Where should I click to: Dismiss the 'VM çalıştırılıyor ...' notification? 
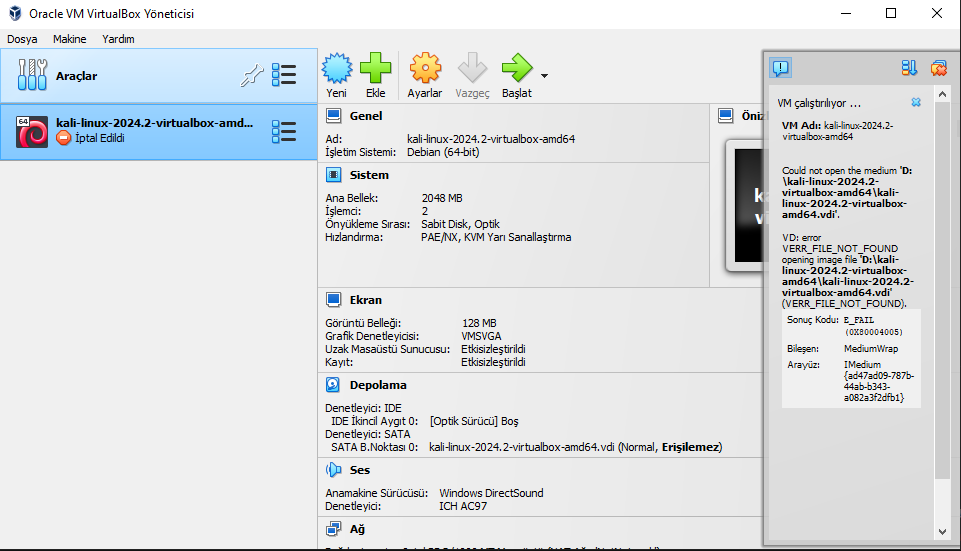coord(916,102)
